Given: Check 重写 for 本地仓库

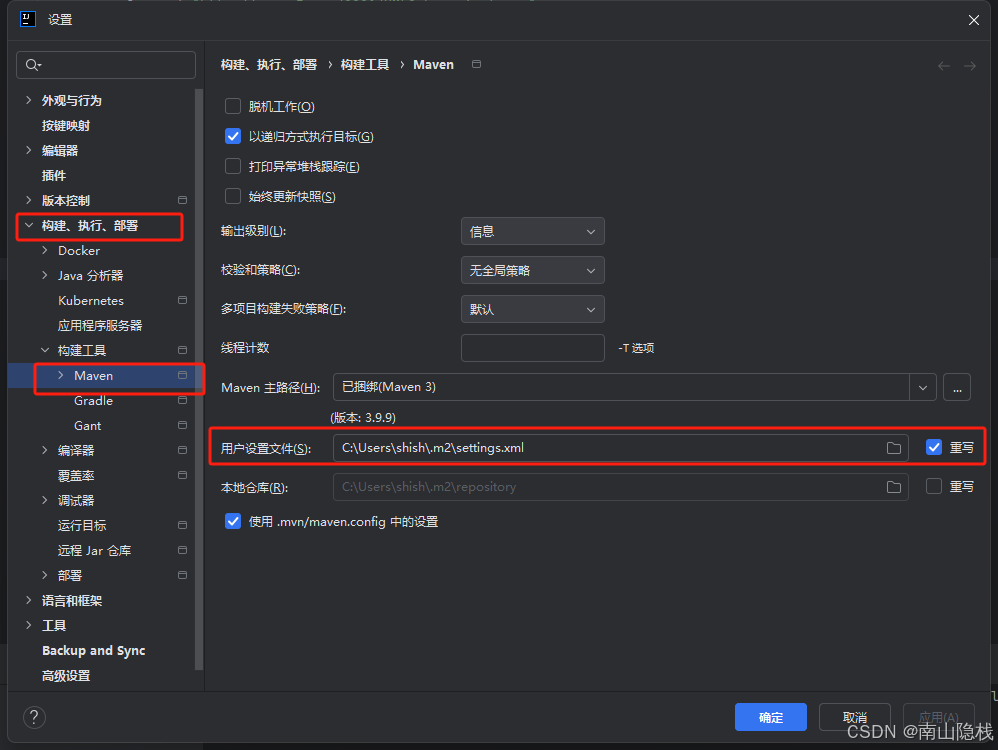Looking at the screenshot, I should tap(934, 486).
